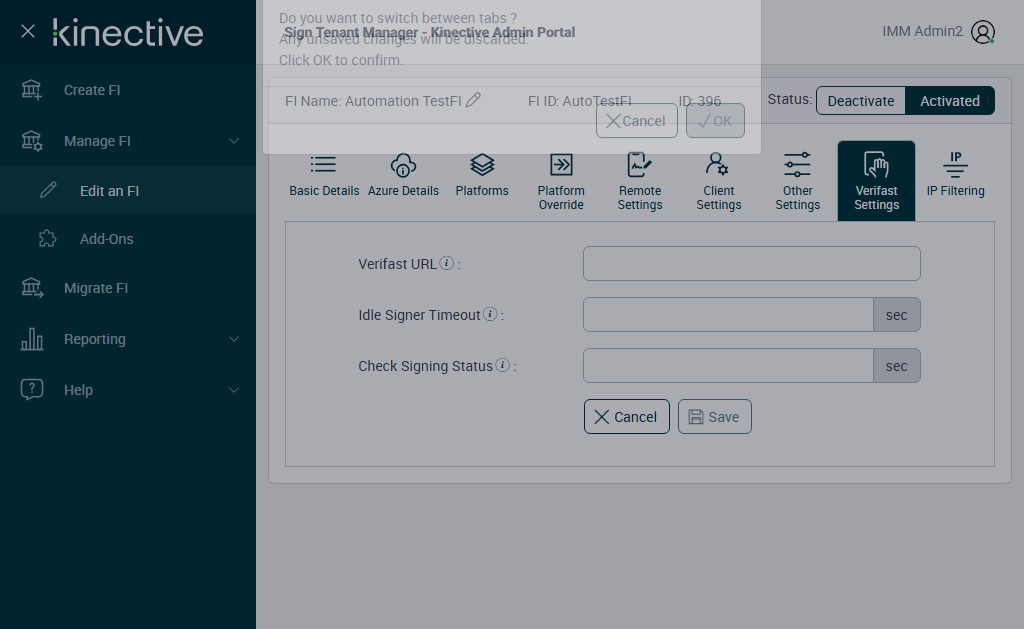
Task: Click the Migrate FI bank arrow icon
Action: 32,288
